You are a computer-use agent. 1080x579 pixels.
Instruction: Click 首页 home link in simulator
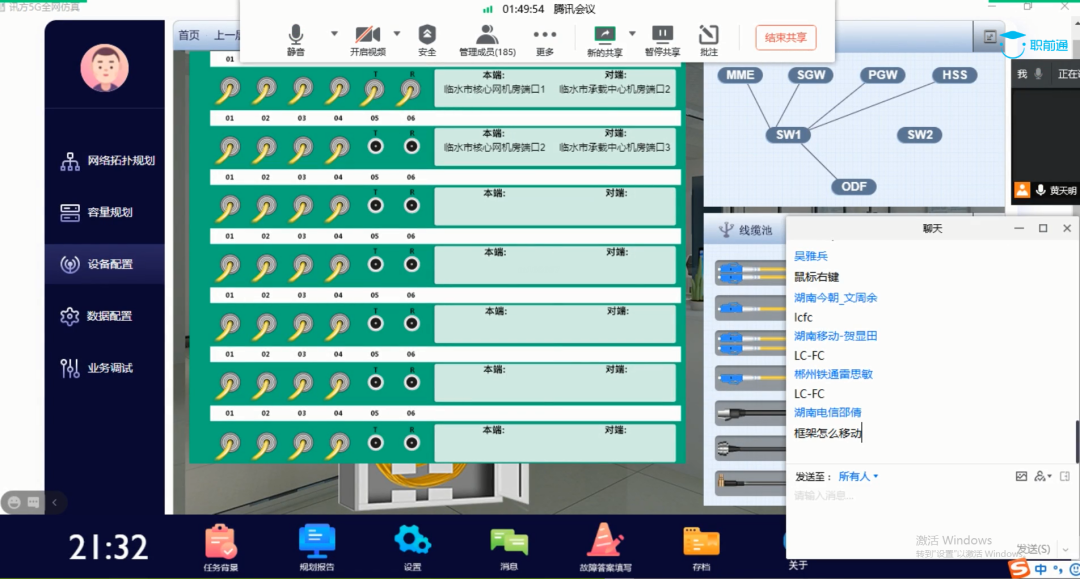pyautogui.click(x=188, y=35)
